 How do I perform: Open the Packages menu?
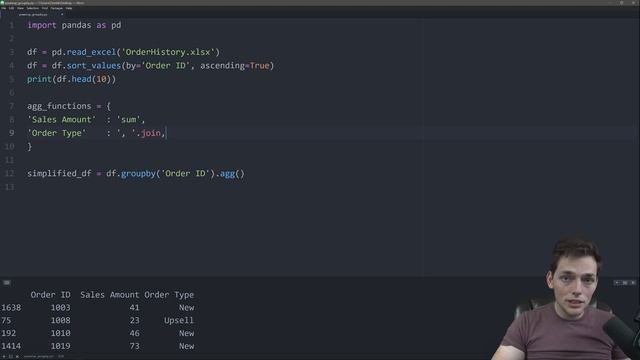57,8
